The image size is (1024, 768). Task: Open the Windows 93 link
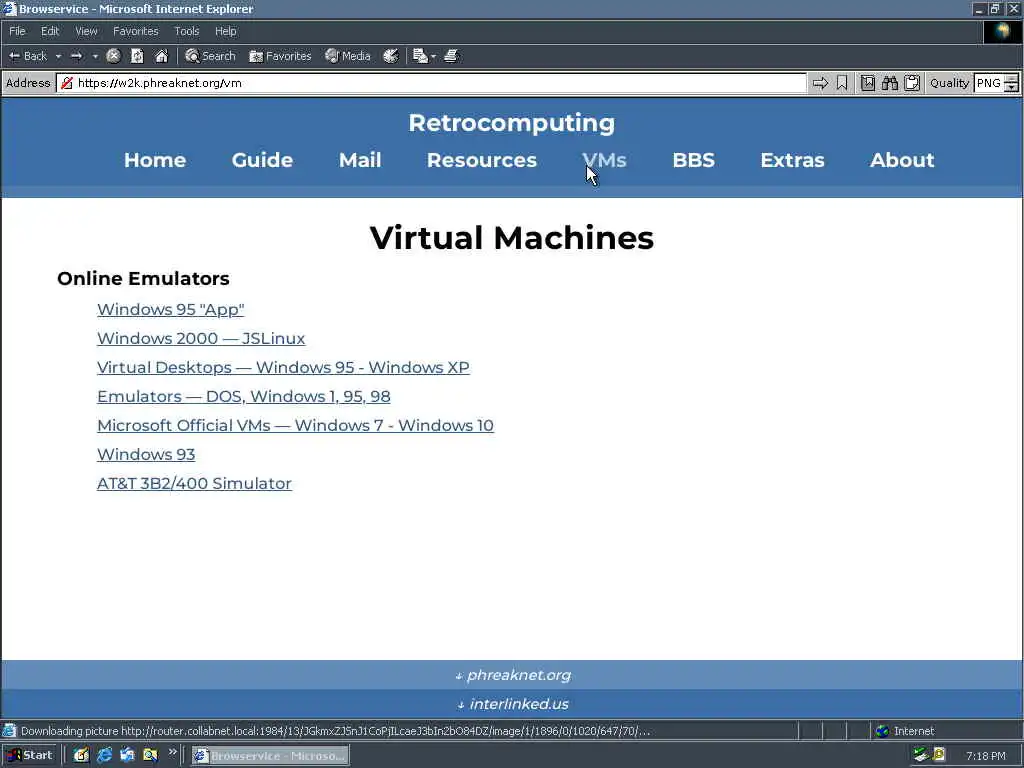coord(146,455)
